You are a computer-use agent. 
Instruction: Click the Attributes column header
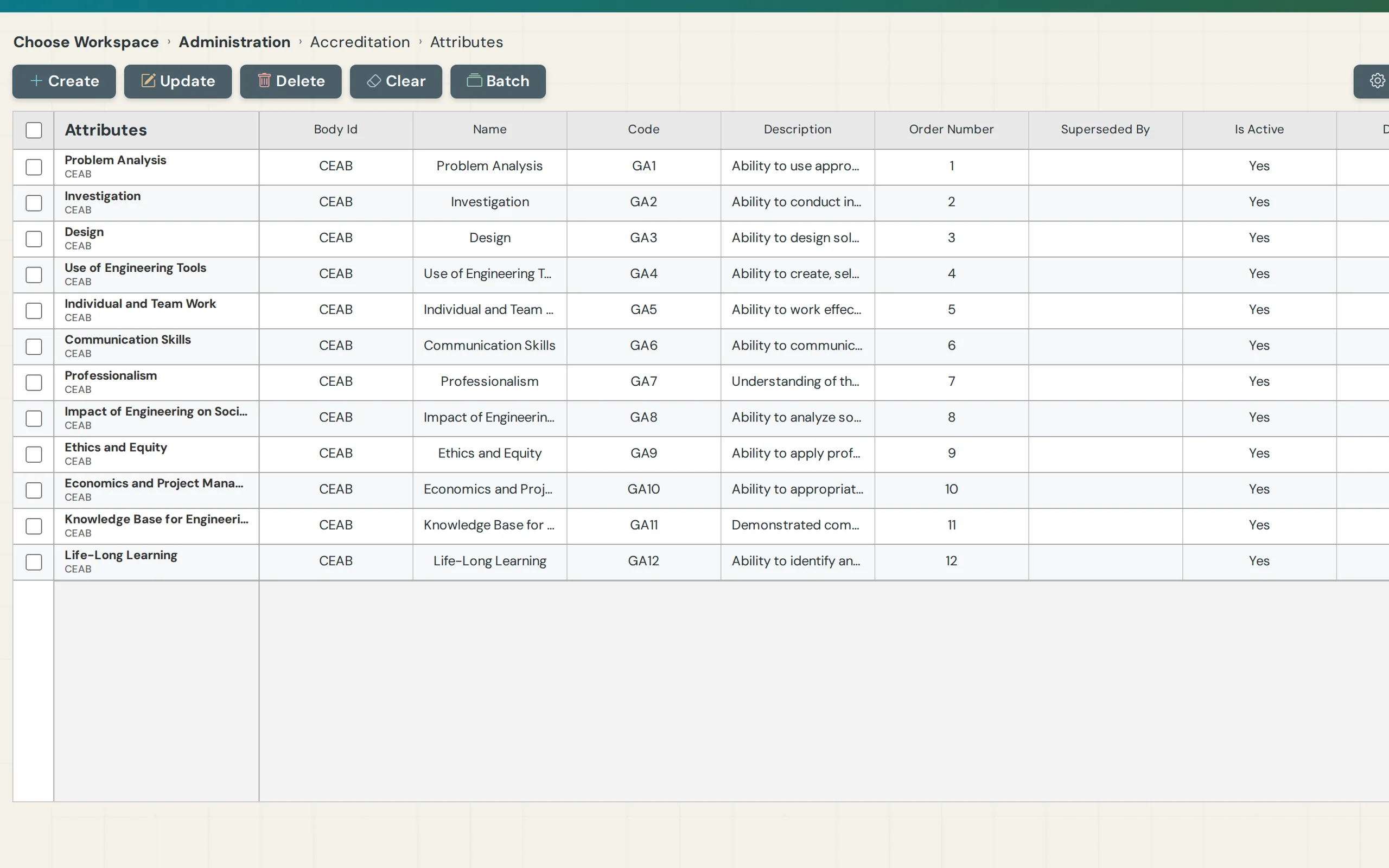click(156, 130)
